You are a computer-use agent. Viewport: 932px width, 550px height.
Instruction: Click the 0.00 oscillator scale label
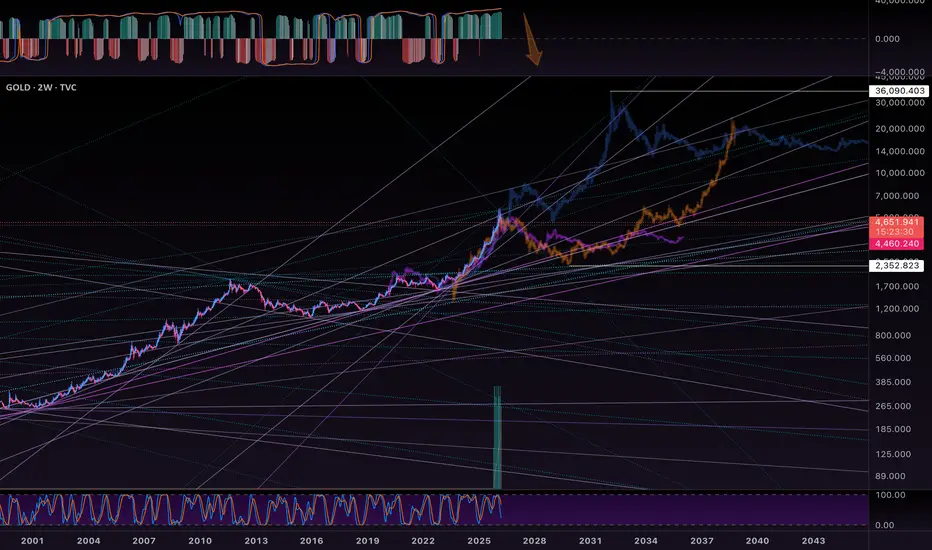tap(884, 525)
